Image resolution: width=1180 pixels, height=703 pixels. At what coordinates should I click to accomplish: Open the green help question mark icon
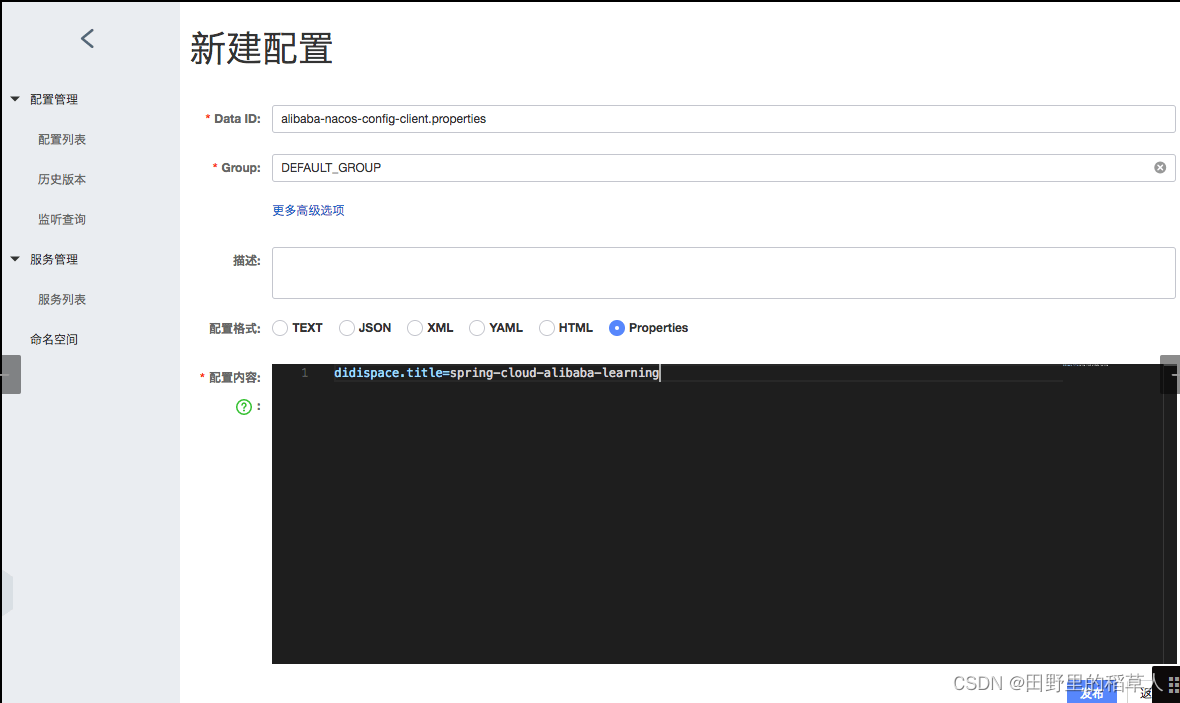pyautogui.click(x=244, y=407)
